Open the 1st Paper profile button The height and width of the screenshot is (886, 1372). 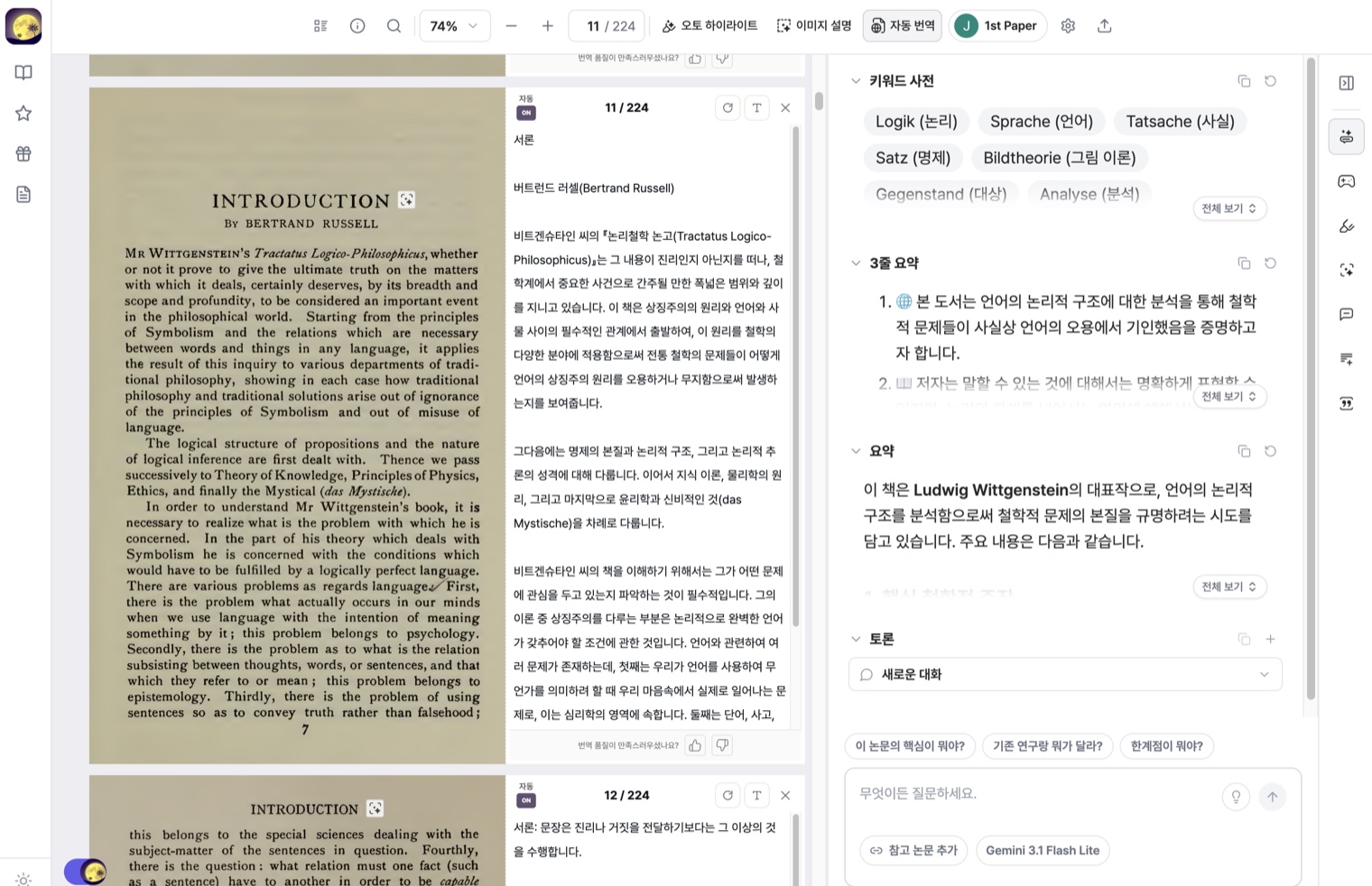coord(998,26)
